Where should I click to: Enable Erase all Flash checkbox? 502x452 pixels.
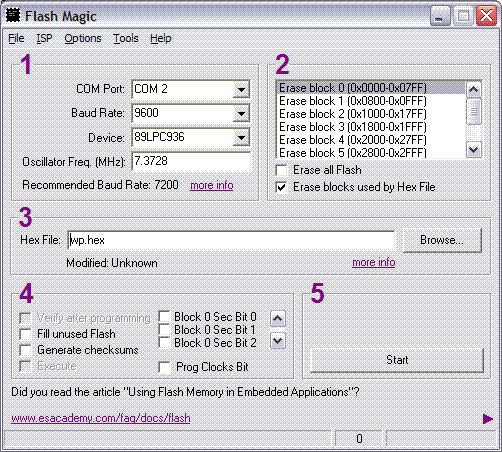tap(282, 170)
